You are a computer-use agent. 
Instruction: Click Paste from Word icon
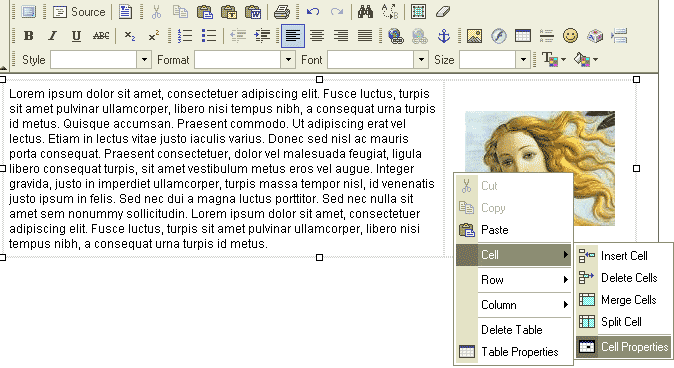pyautogui.click(x=253, y=12)
